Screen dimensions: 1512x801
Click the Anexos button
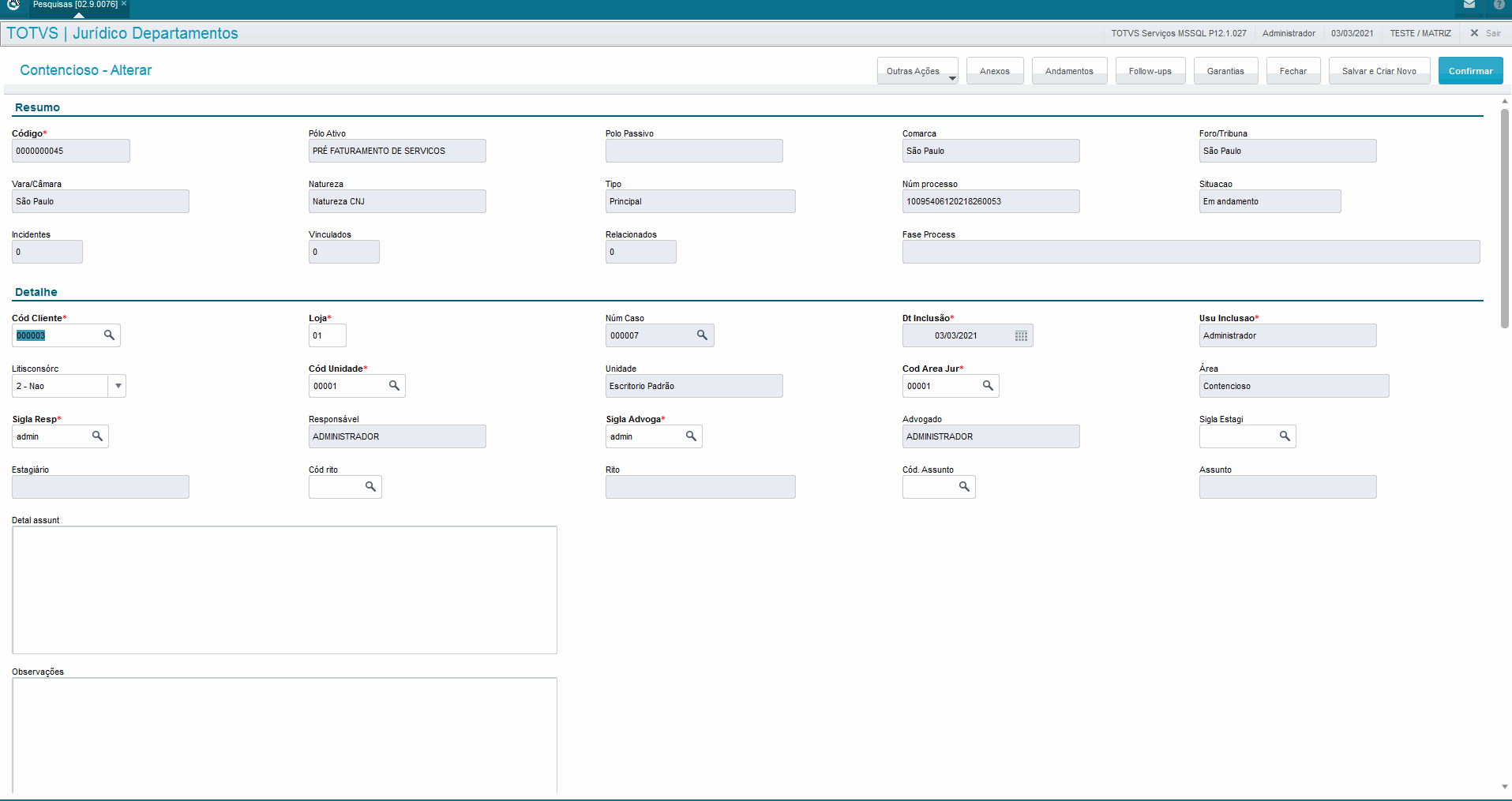click(x=995, y=71)
